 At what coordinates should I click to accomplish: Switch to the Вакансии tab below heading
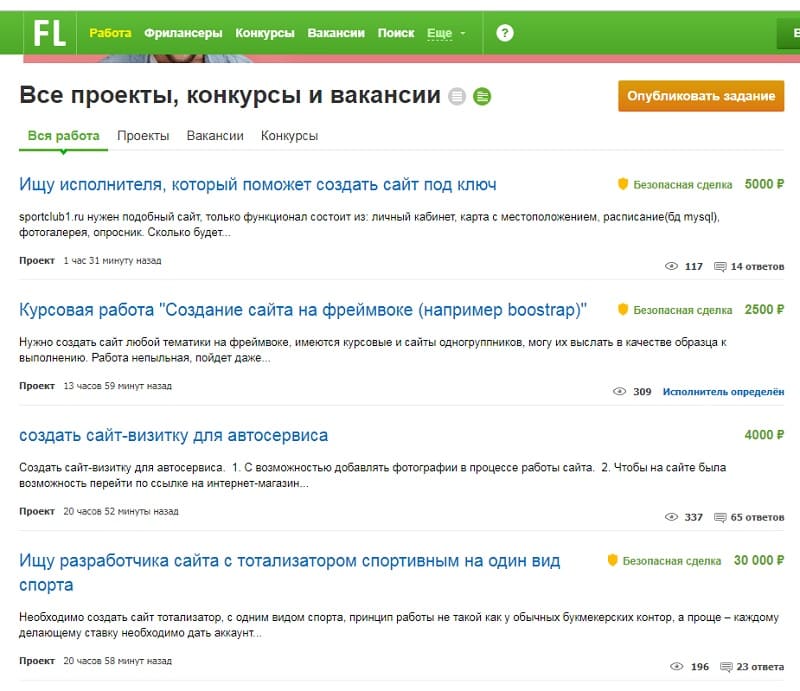[x=215, y=136]
